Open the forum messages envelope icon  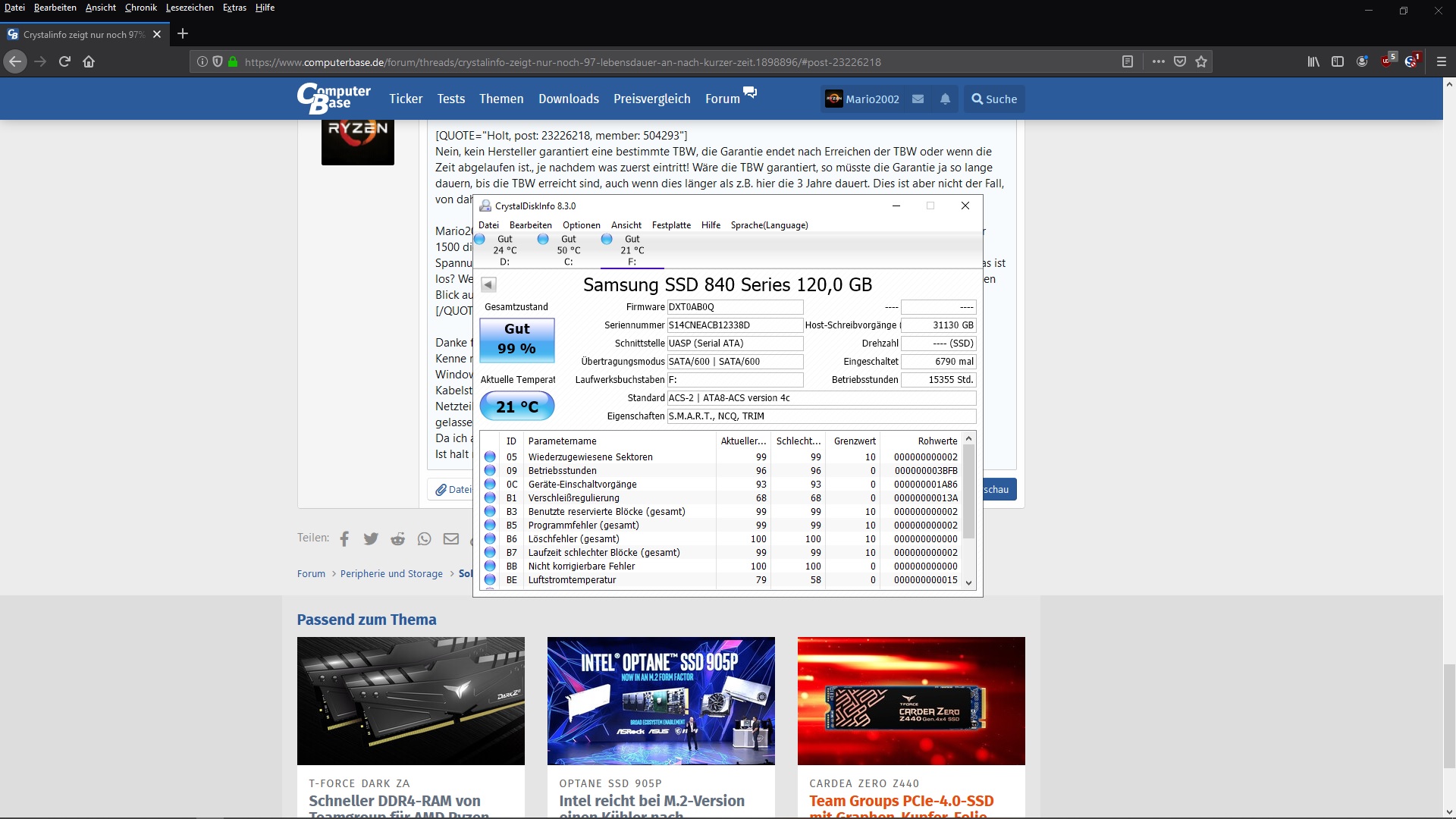click(918, 99)
